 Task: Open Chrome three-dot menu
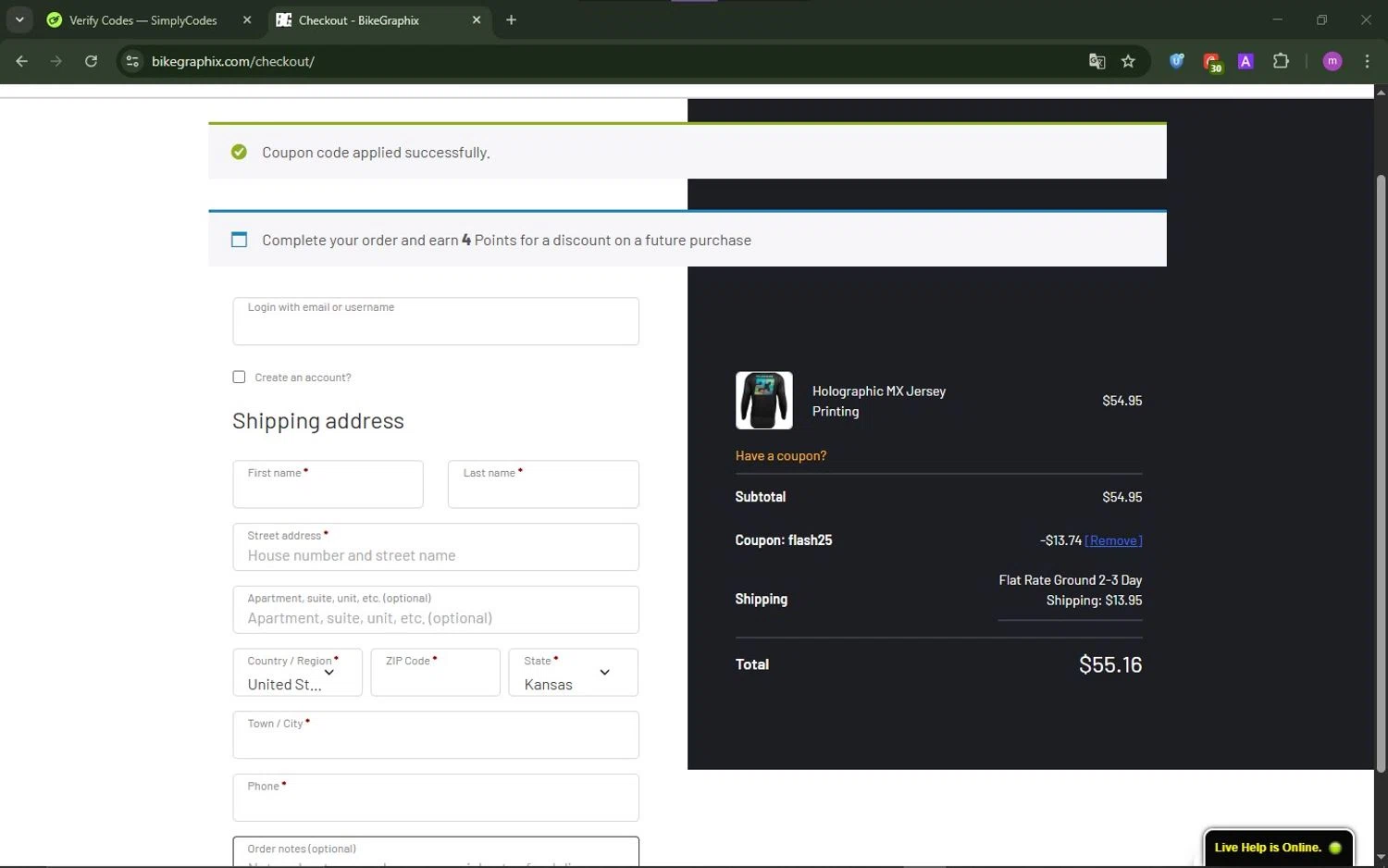(x=1367, y=61)
